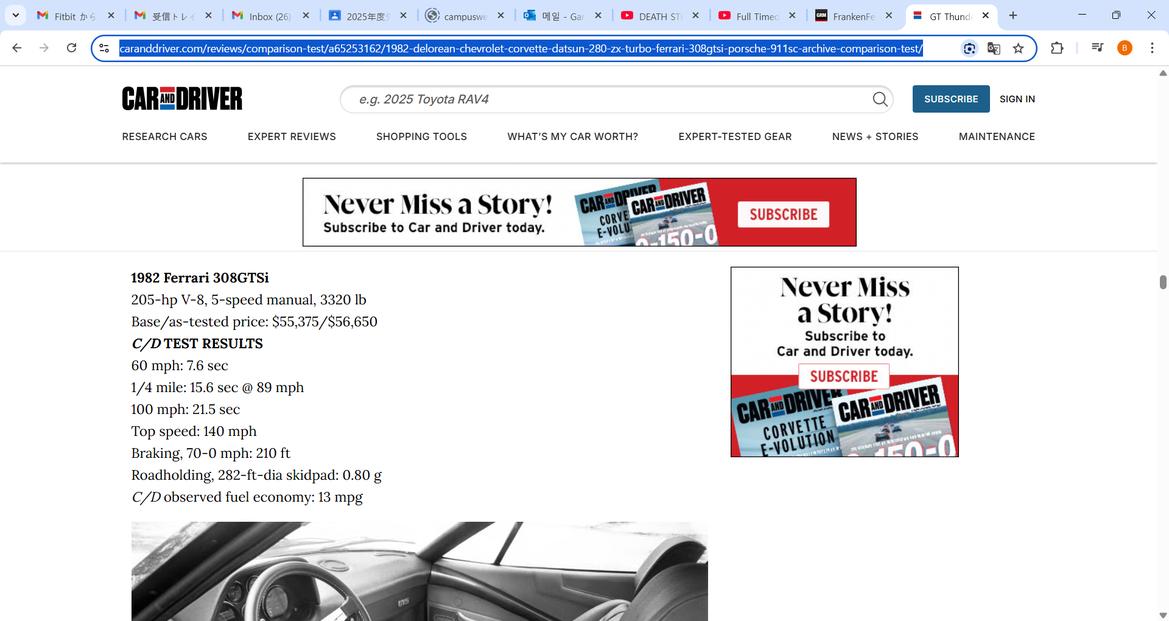Screen dimensions: 1169x621
Task: Click the Car and Driver logo
Action: [182, 98]
